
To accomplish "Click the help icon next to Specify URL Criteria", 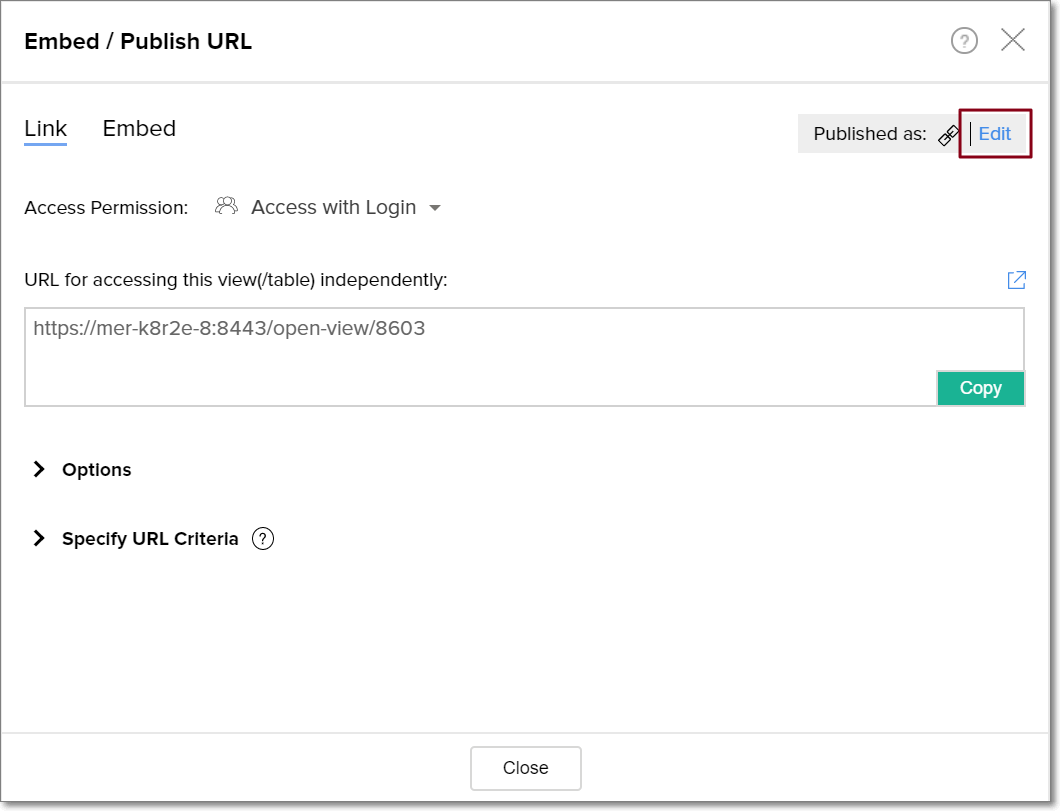I will pyautogui.click(x=263, y=539).
